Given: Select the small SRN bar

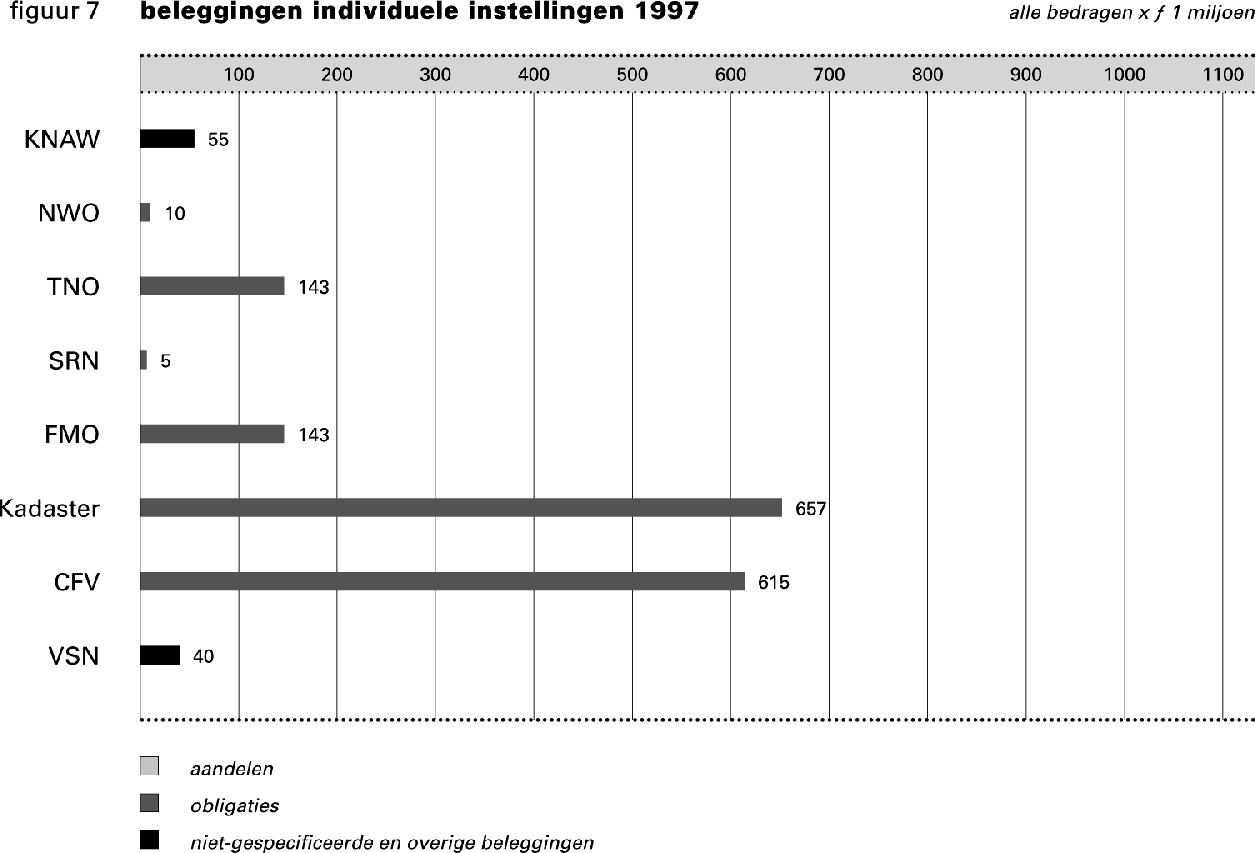Looking at the screenshot, I should pyautogui.click(x=145, y=361).
